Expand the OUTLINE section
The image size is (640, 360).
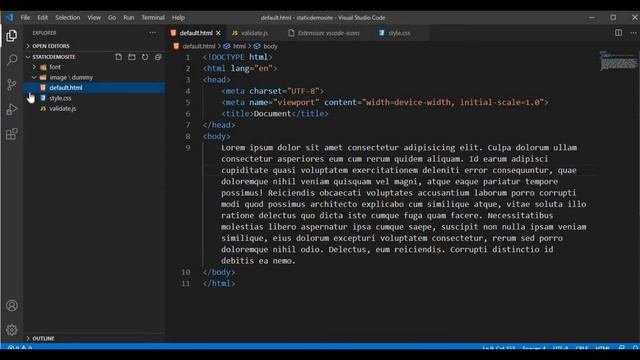point(28,338)
